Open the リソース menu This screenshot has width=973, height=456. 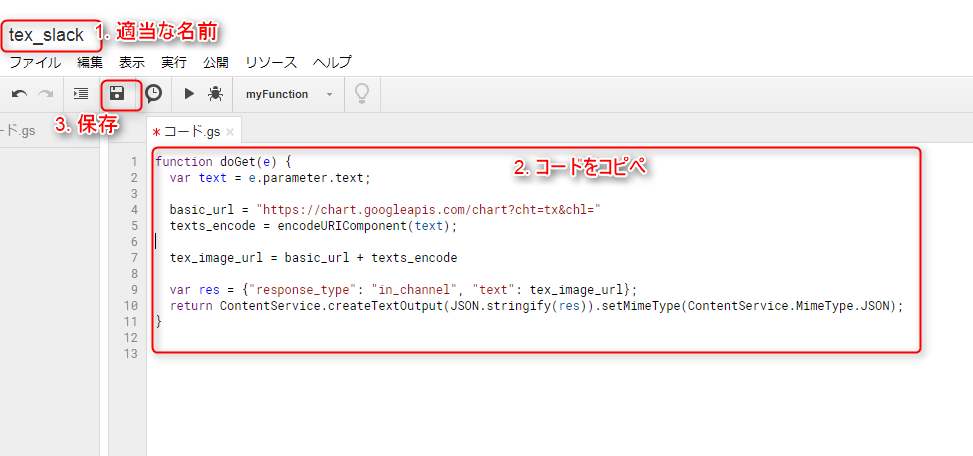pos(271,62)
